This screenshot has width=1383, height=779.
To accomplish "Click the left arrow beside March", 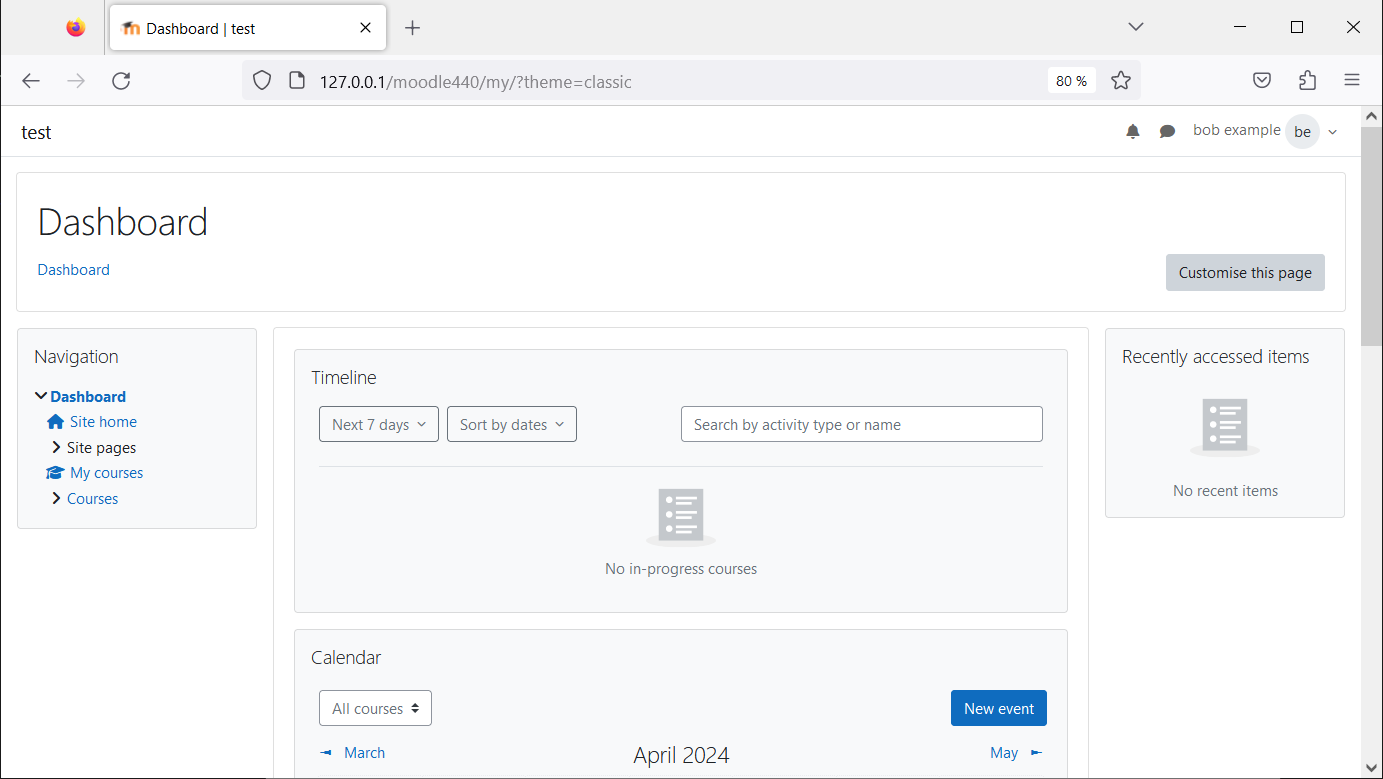I will [326, 753].
